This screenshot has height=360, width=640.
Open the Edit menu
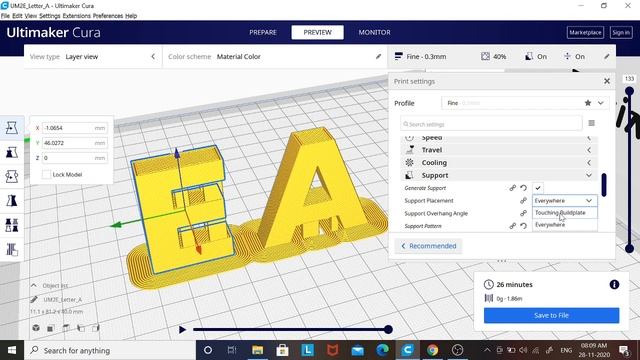pos(17,16)
